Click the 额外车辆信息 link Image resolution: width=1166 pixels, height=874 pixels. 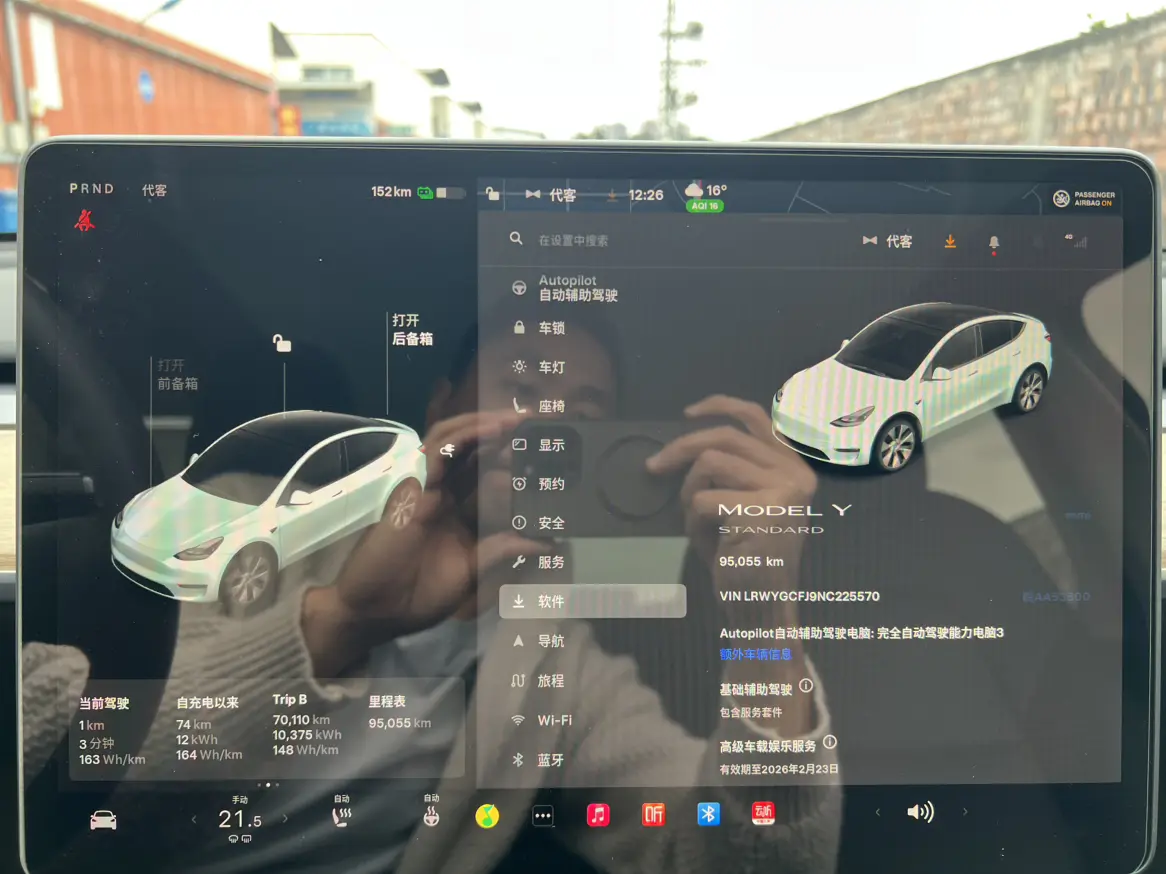point(755,654)
